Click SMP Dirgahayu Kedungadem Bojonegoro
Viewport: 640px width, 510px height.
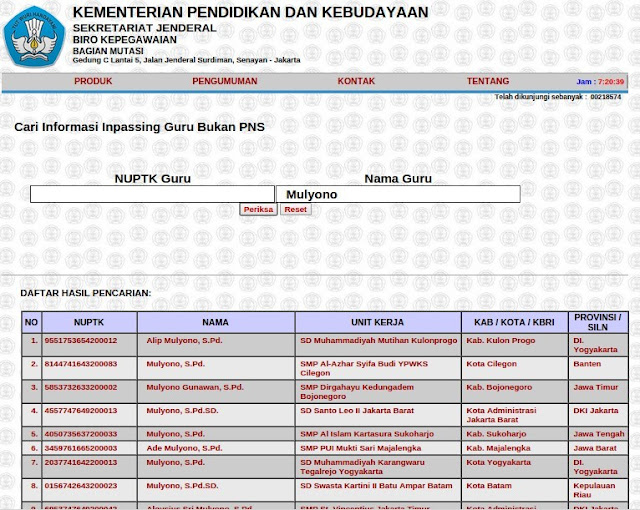[x=357, y=392]
